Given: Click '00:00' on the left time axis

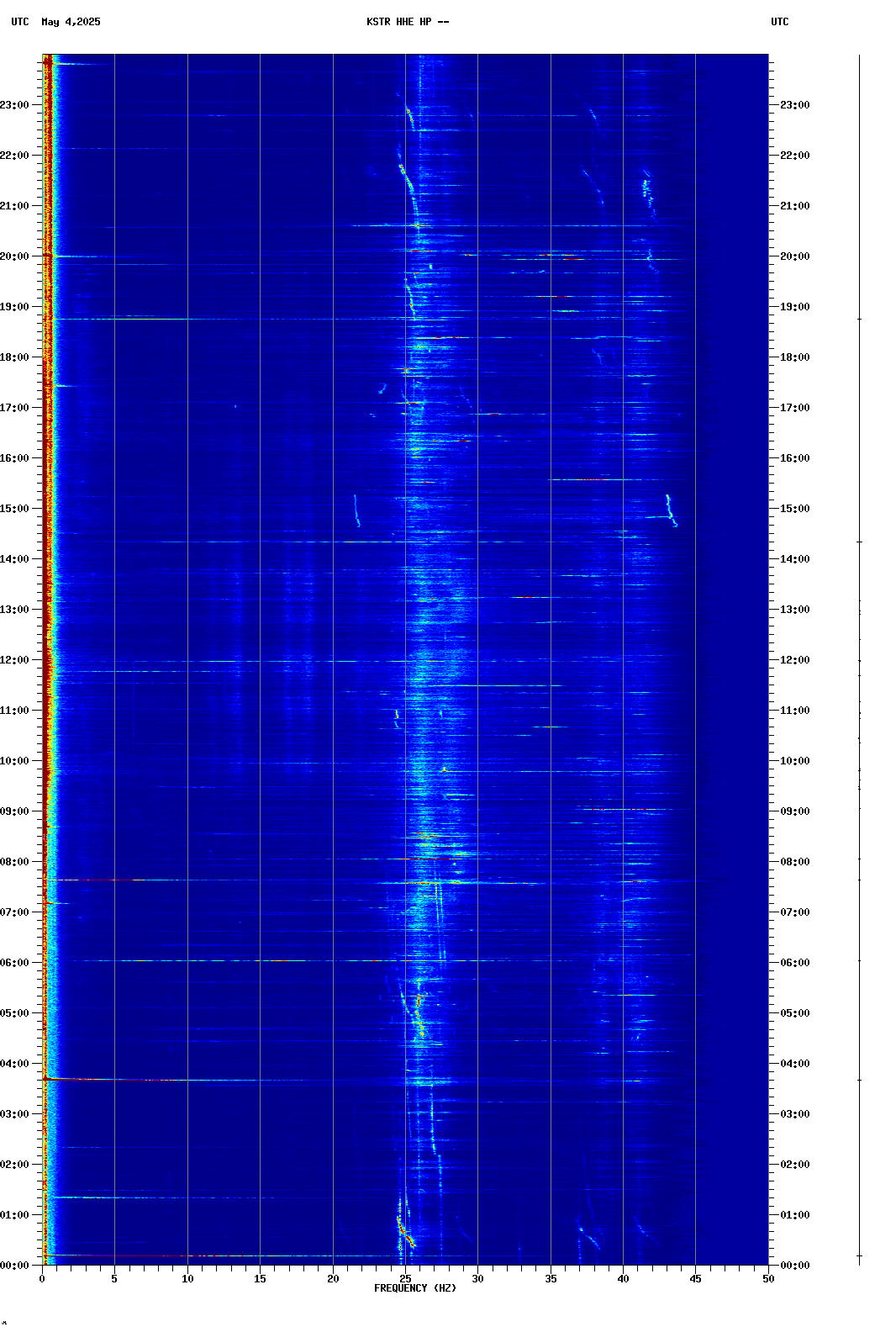Looking at the screenshot, I should (x=14, y=1266).
